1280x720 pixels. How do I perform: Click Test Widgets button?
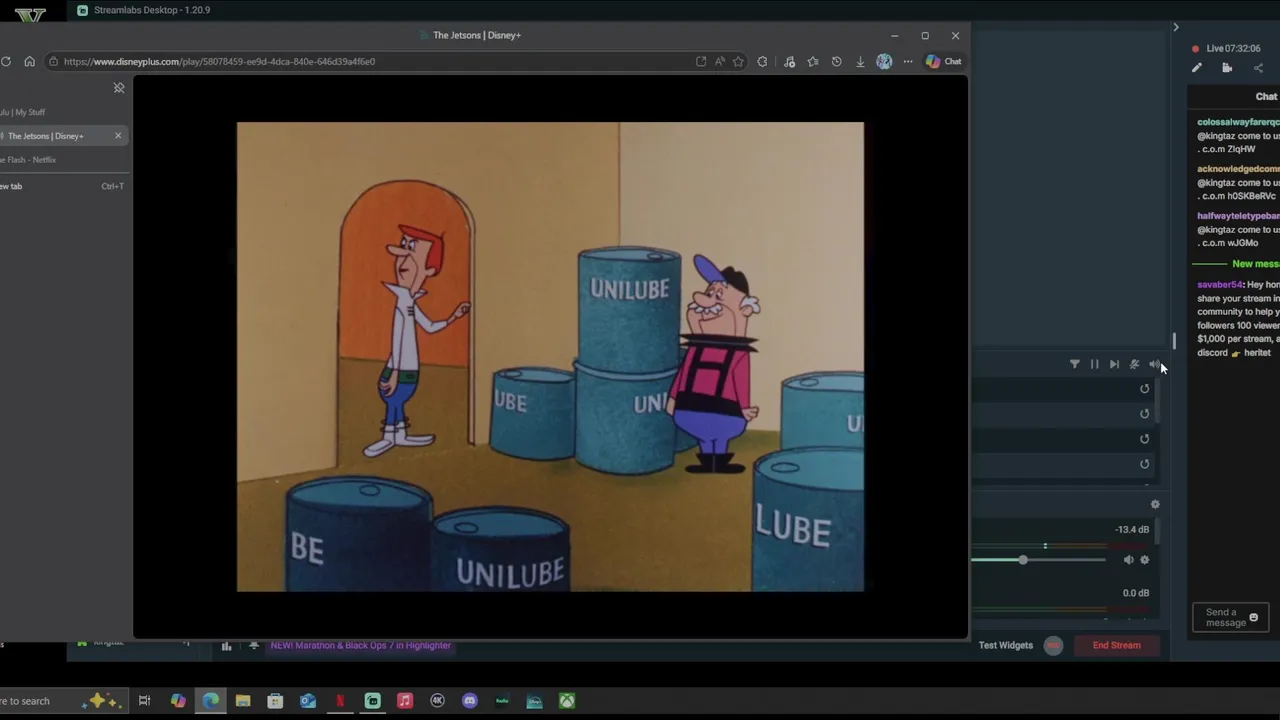(1006, 645)
